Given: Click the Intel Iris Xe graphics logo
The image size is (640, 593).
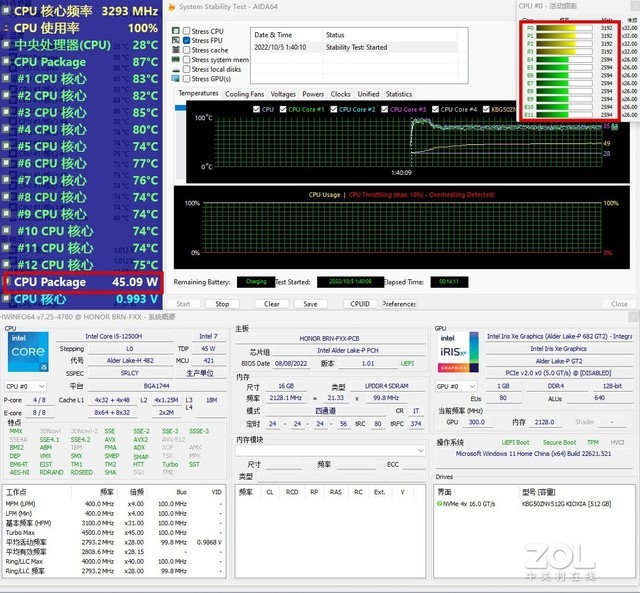Looking at the screenshot, I should point(457,352).
